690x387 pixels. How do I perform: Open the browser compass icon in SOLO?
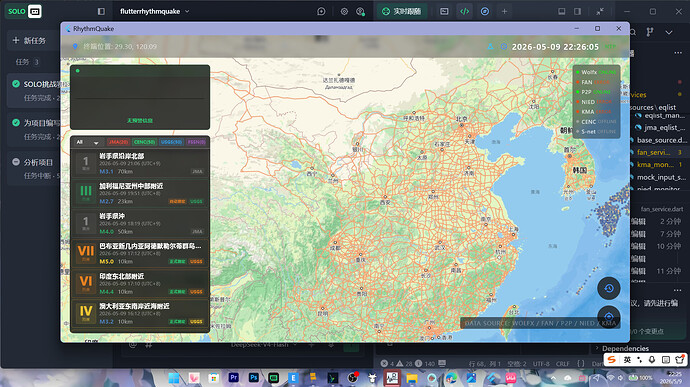click(x=484, y=11)
